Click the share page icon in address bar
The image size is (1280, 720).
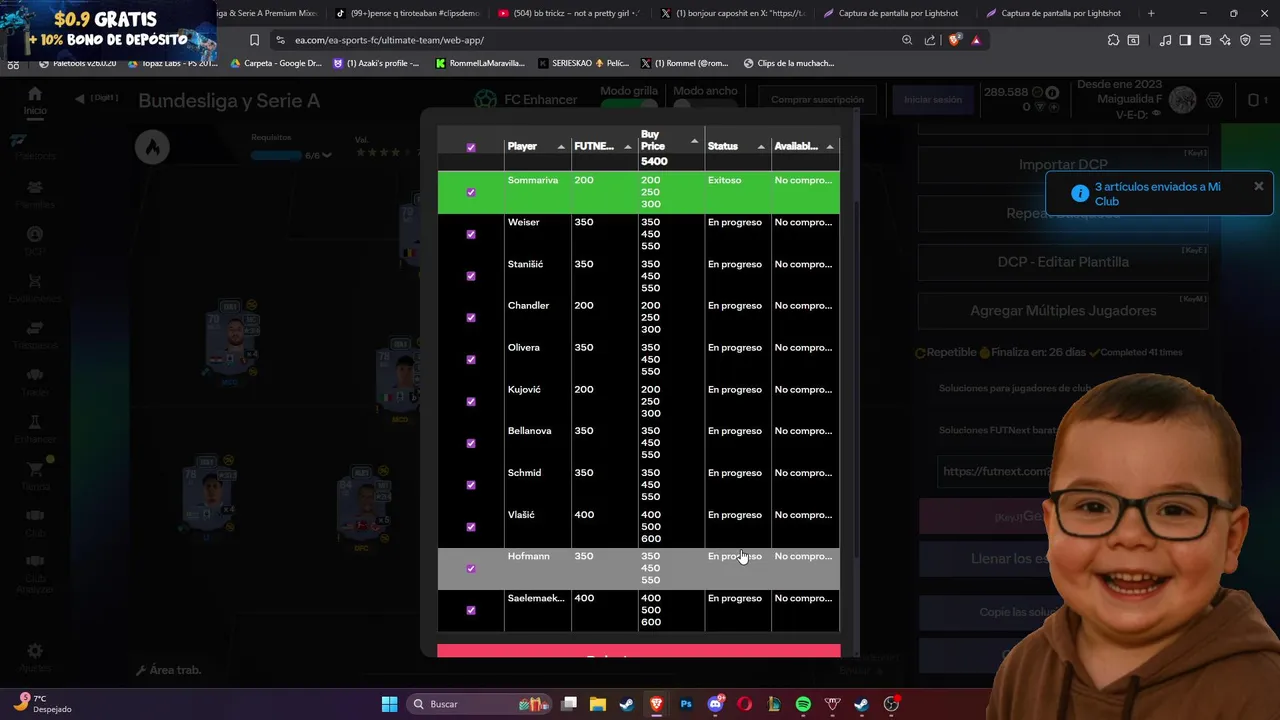click(930, 40)
